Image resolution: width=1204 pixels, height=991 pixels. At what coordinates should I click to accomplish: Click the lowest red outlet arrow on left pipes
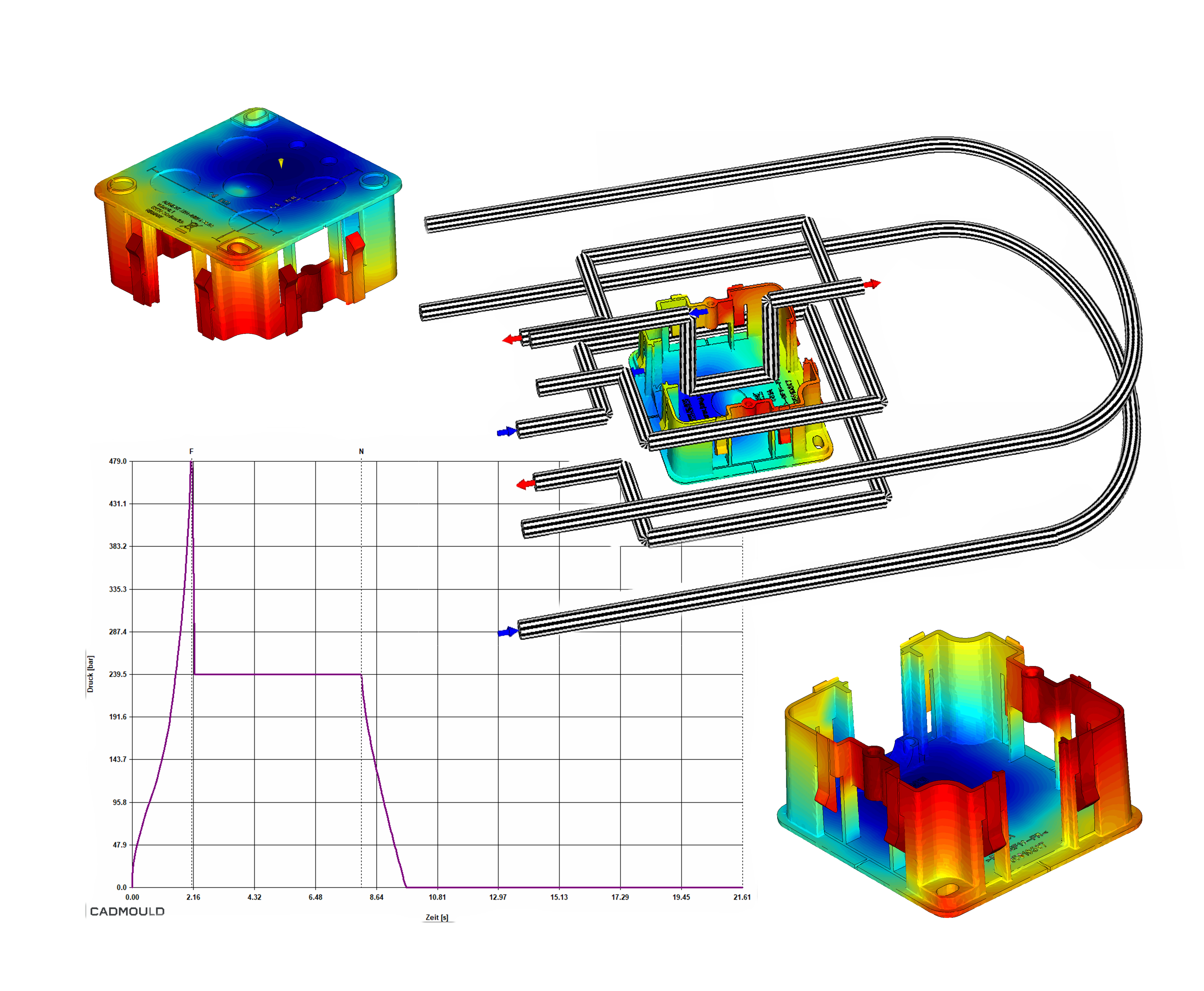pyautogui.click(x=526, y=485)
